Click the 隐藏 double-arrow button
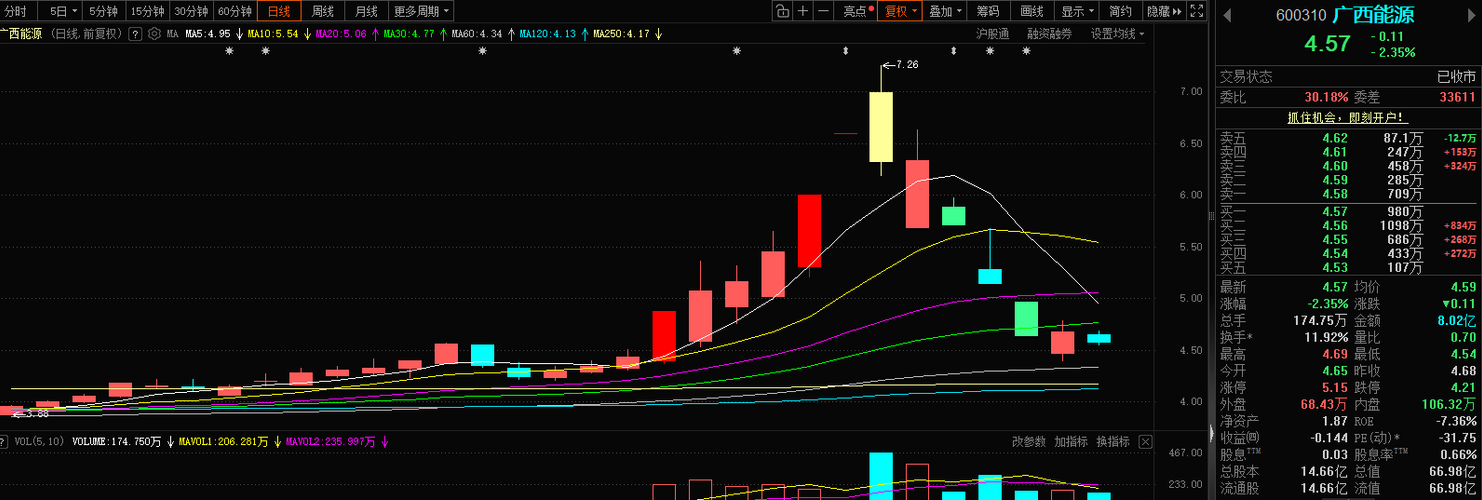This screenshot has height=500, width=1482. [1164, 11]
